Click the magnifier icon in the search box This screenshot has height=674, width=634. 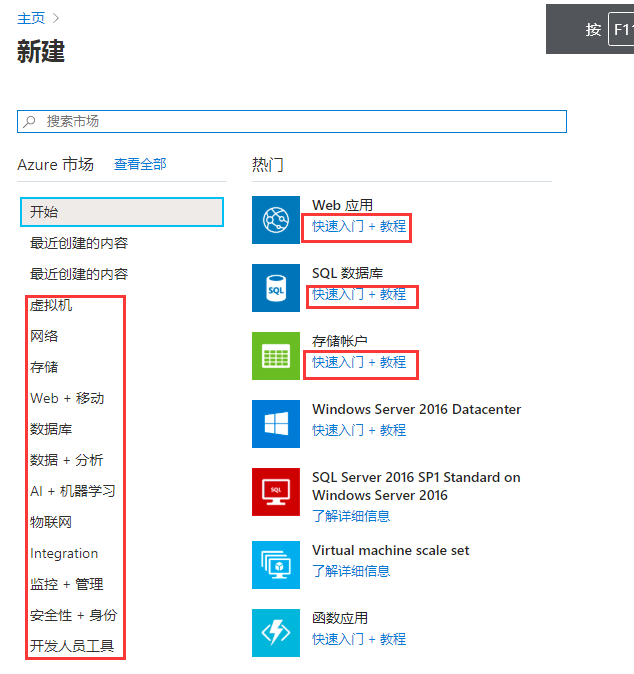(x=29, y=122)
